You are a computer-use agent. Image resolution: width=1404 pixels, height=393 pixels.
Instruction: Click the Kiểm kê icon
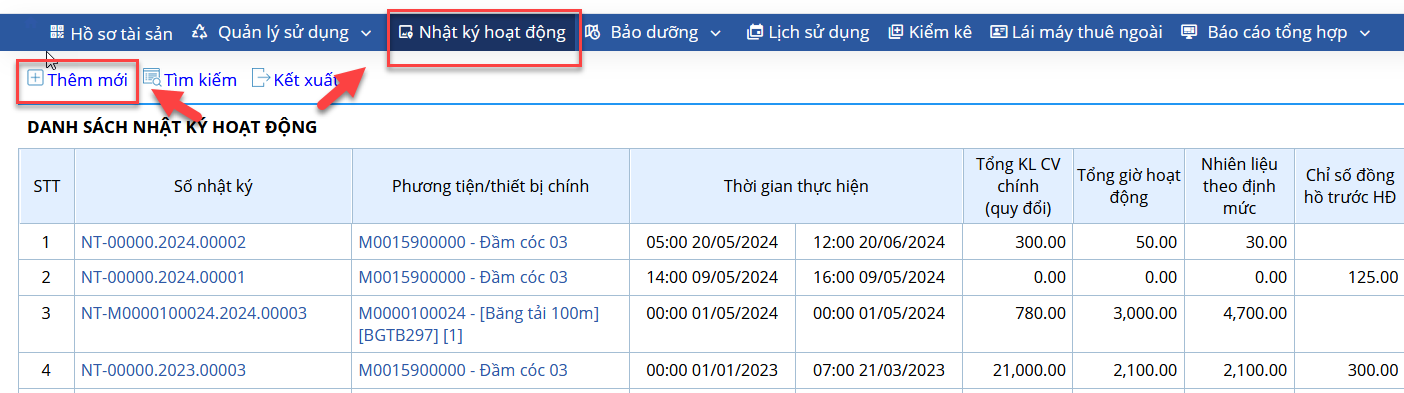coord(895,33)
